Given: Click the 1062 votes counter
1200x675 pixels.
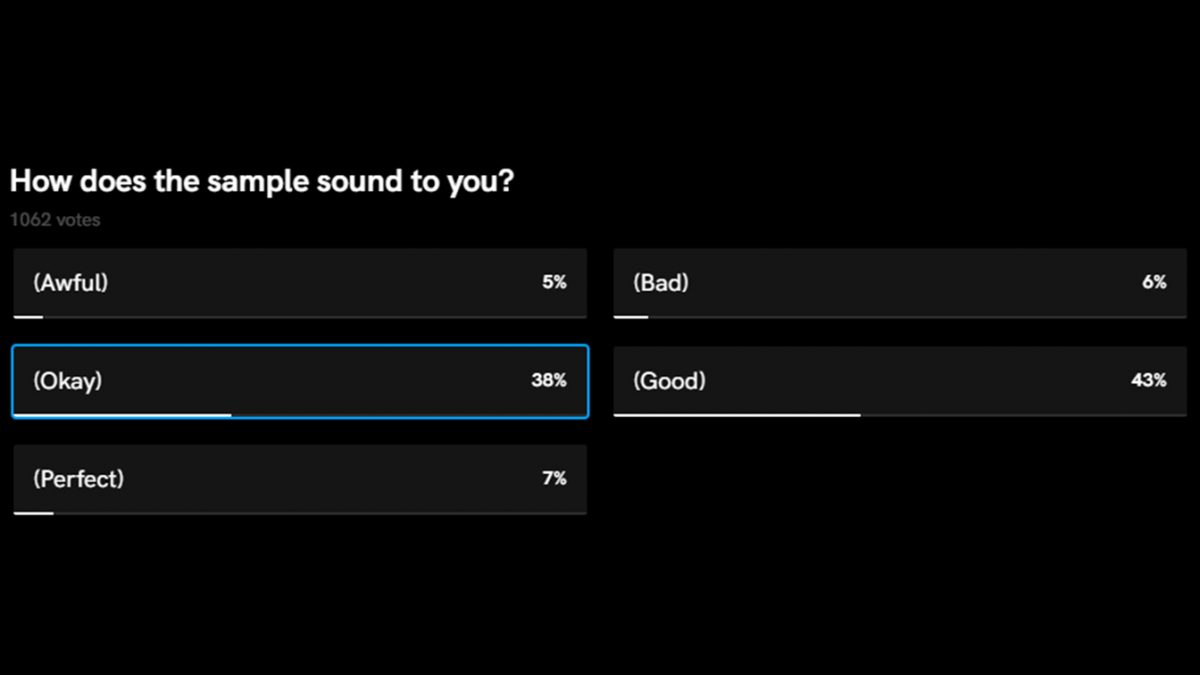Looking at the screenshot, I should [55, 220].
